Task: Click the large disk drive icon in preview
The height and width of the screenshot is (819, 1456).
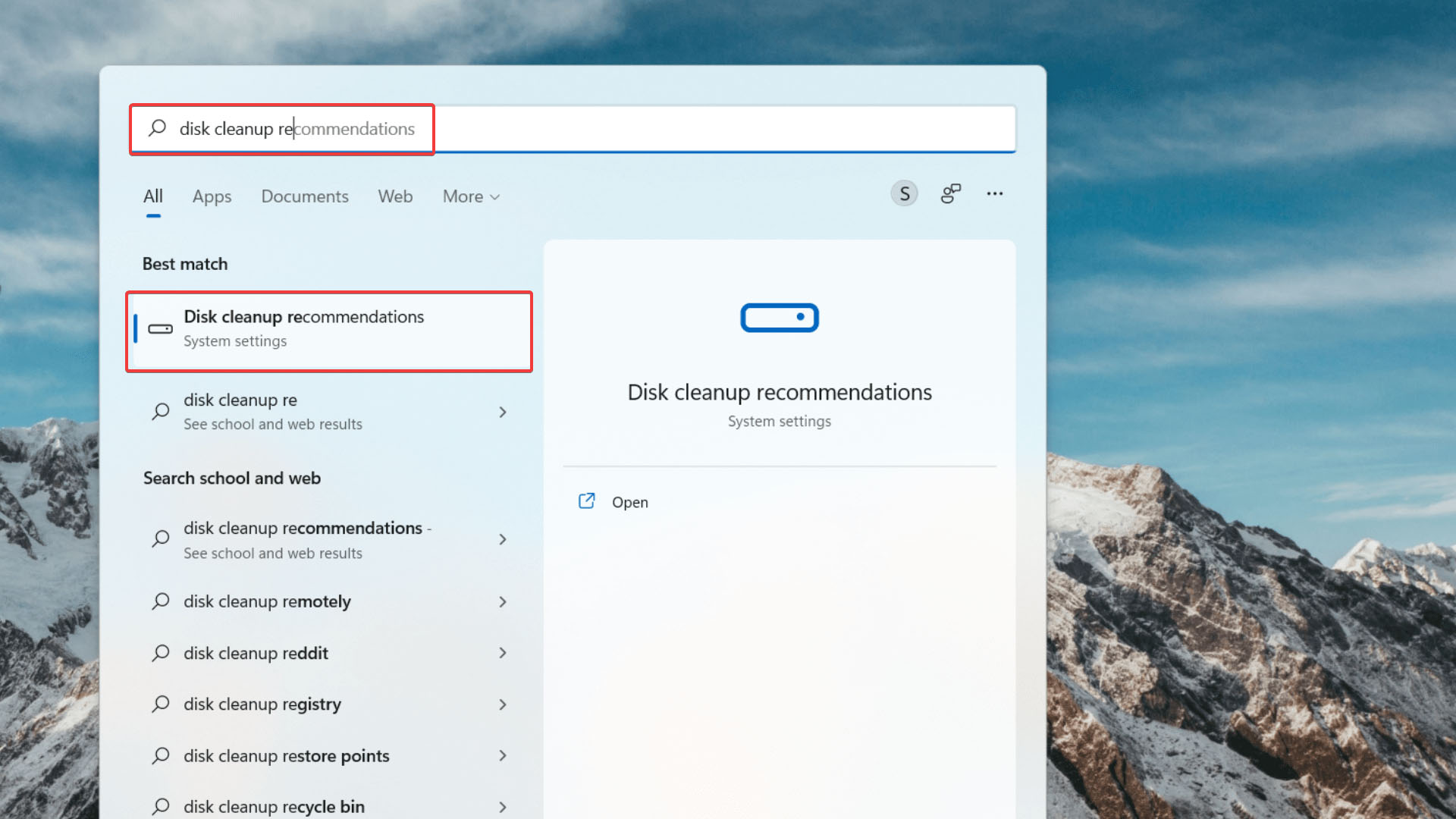Action: 780,318
